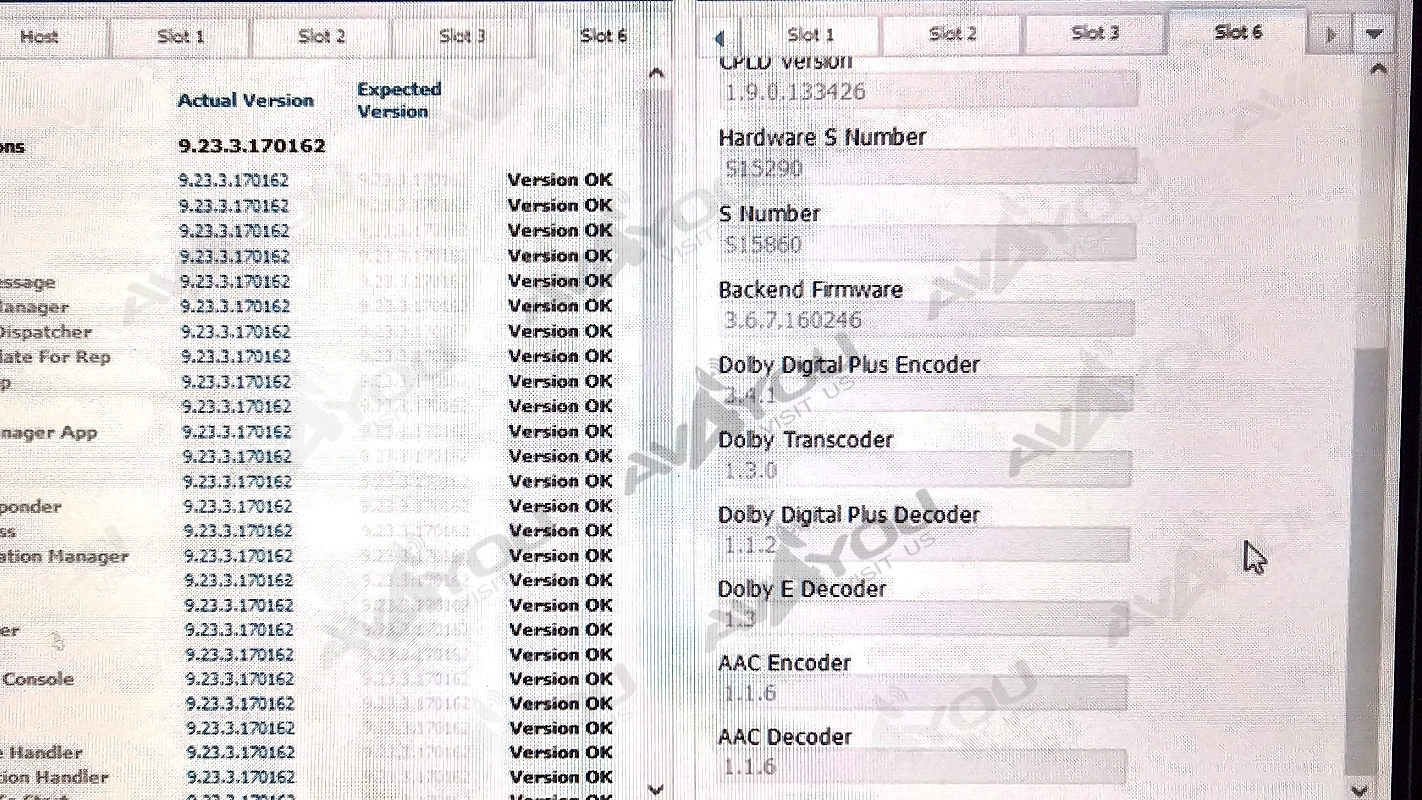This screenshot has width=1422, height=800.
Task: Switch to the Host tab
Action: tap(40, 37)
